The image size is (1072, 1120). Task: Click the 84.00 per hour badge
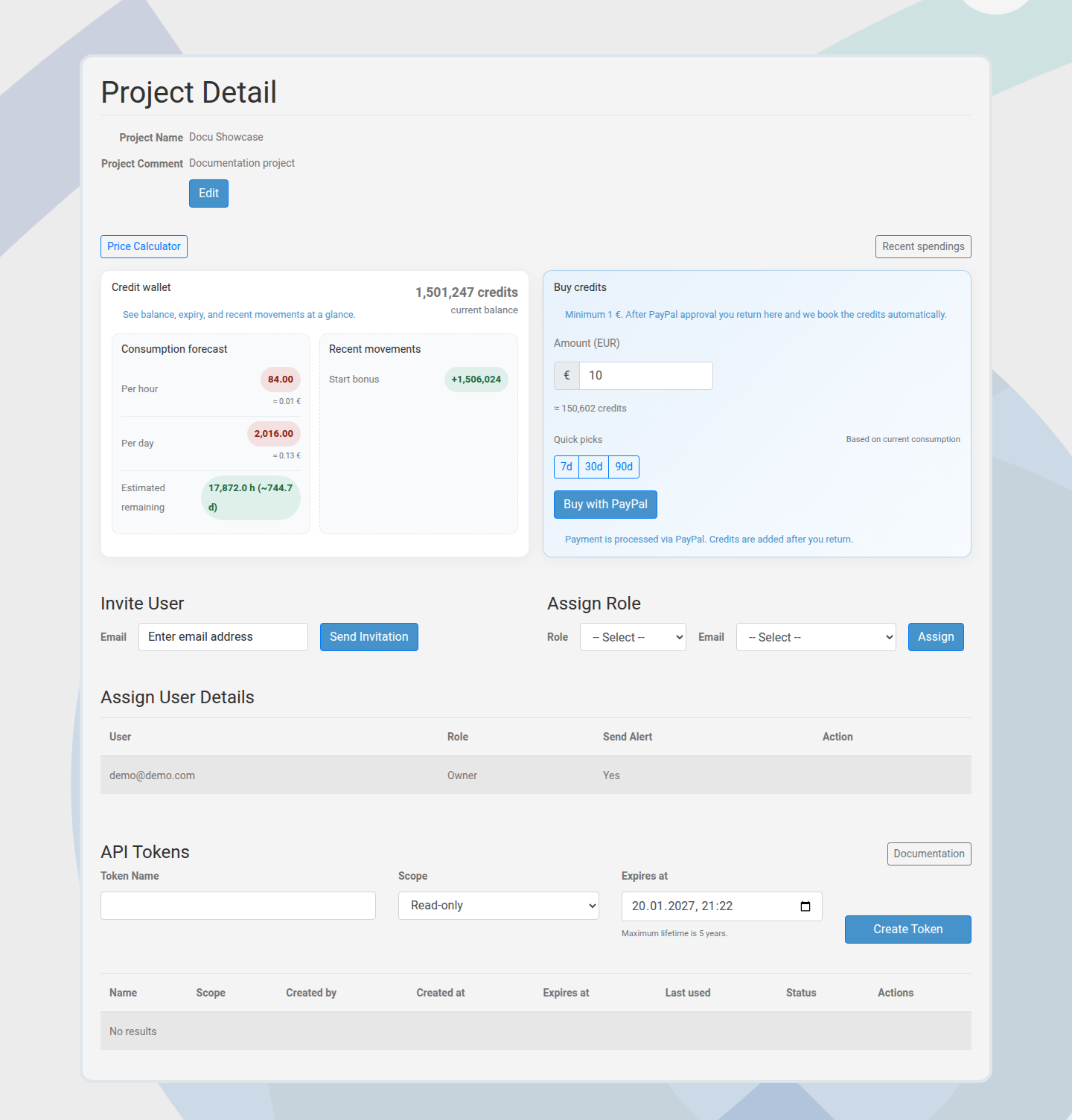click(x=281, y=380)
